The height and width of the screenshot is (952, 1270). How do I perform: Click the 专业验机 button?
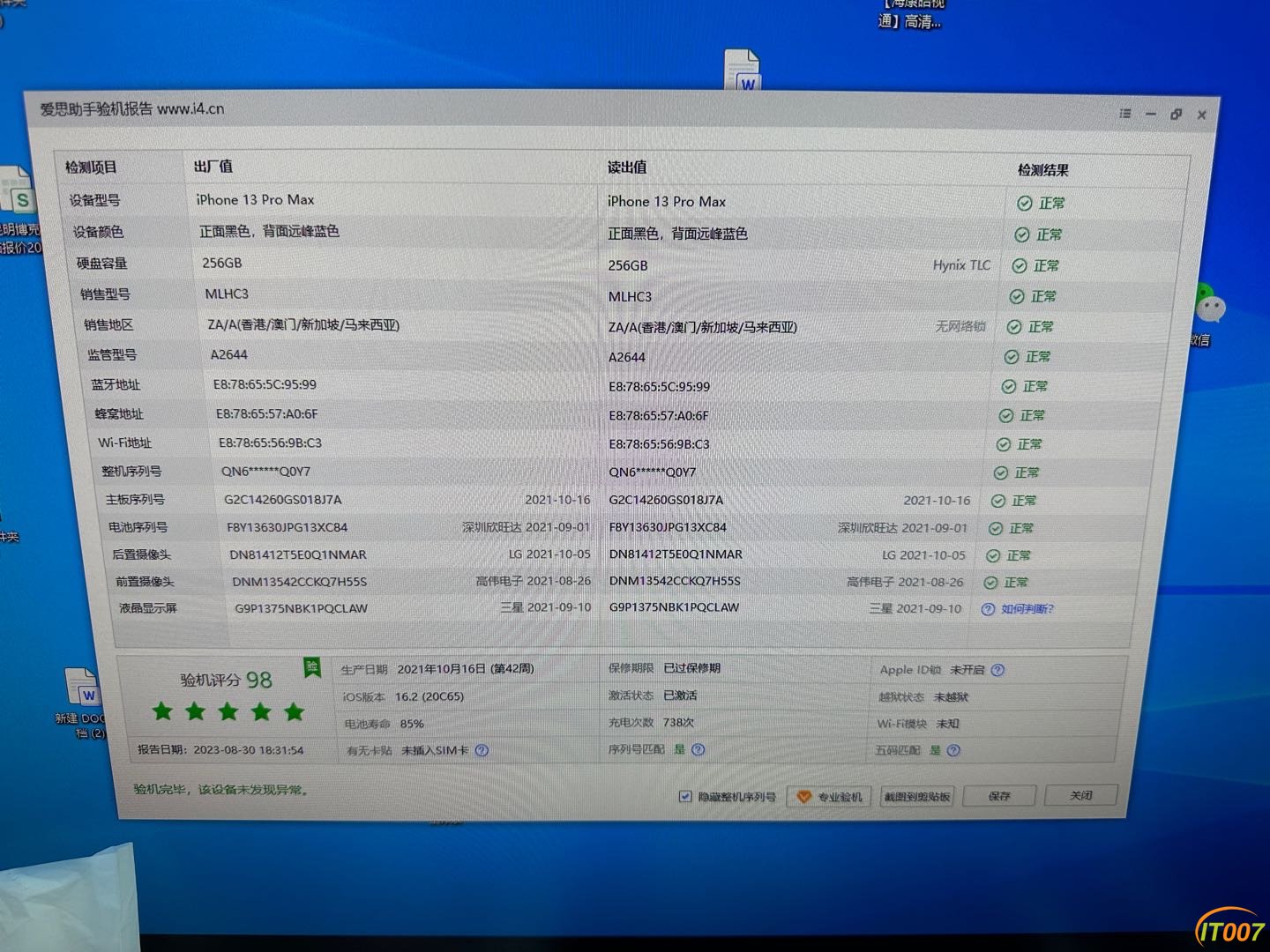(829, 797)
